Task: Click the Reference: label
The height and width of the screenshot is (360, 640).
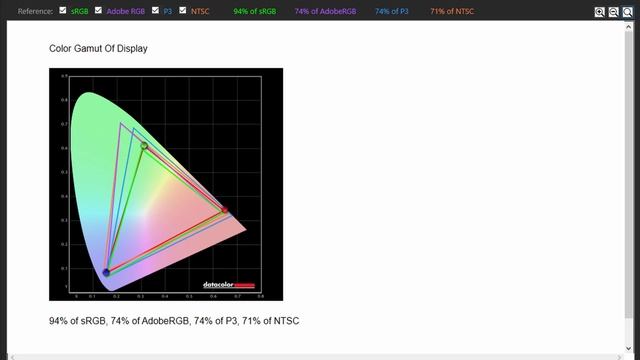Action: tap(35, 11)
